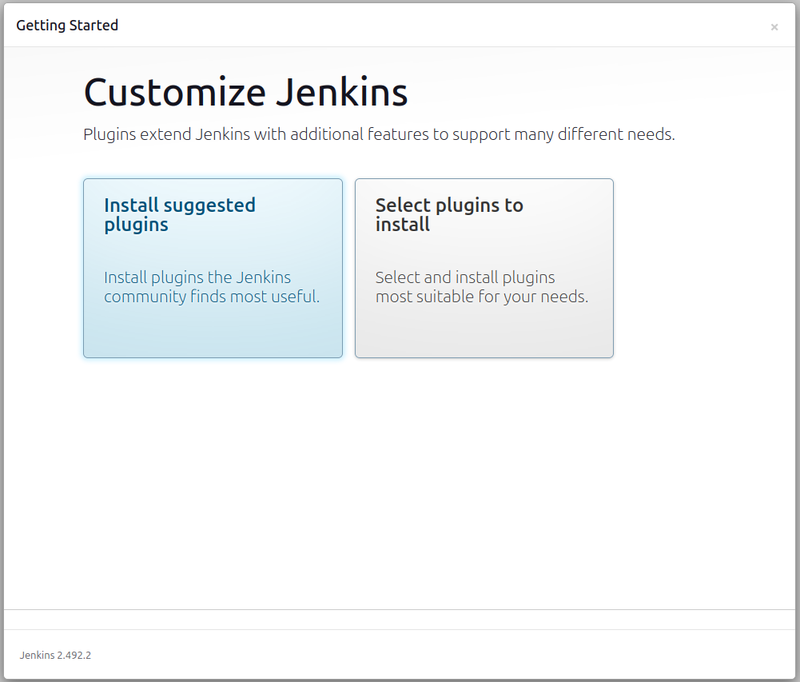
Task: Close the Getting Started dialog
Action: pyautogui.click(x=774, y=27)
